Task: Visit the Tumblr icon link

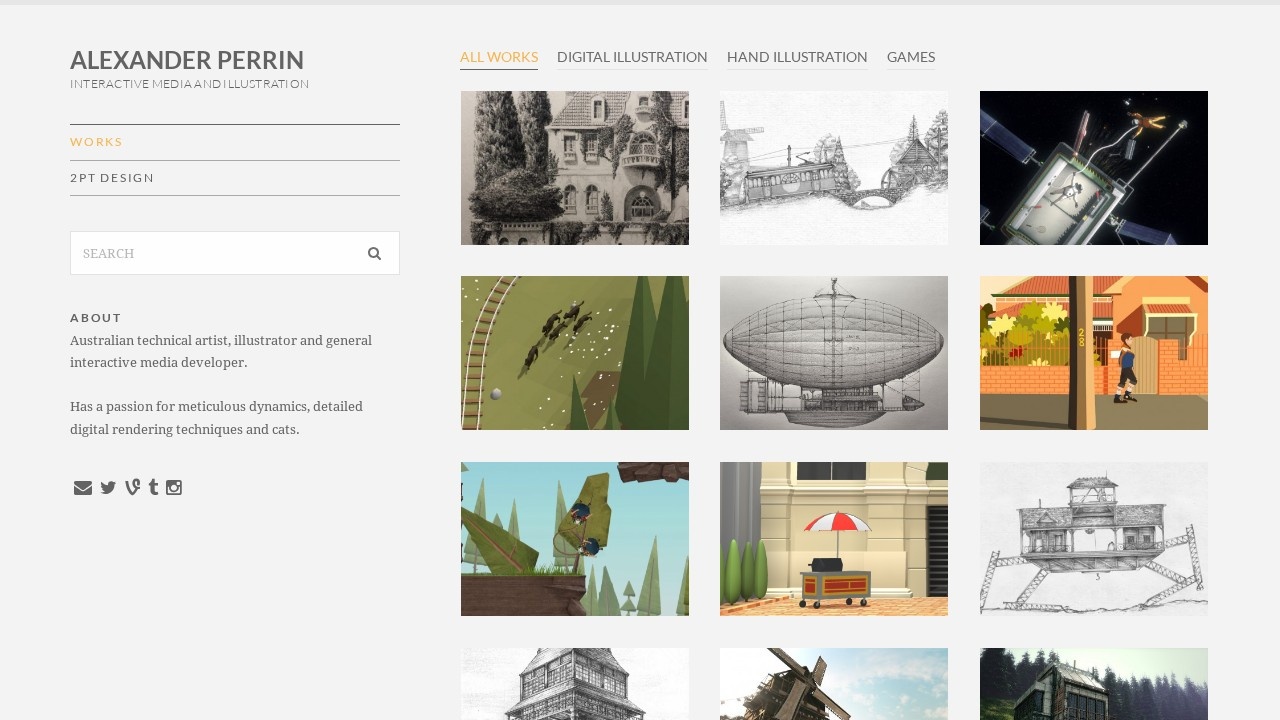Action: coord(153,488)
